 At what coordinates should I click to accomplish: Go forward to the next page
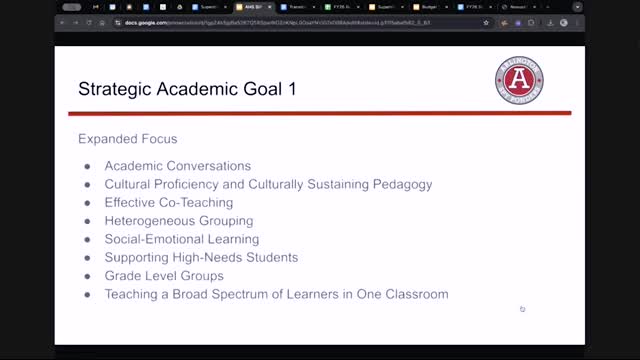[76, 23]
